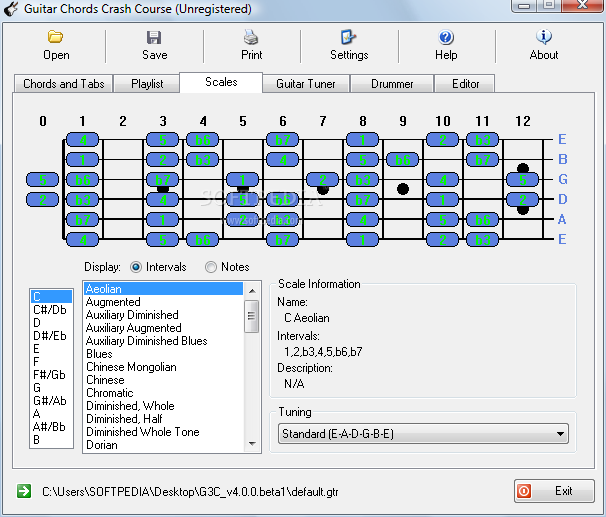Click the guitar icon in the title bar
This screenshot has width=606, height=517.
point(11,9)
